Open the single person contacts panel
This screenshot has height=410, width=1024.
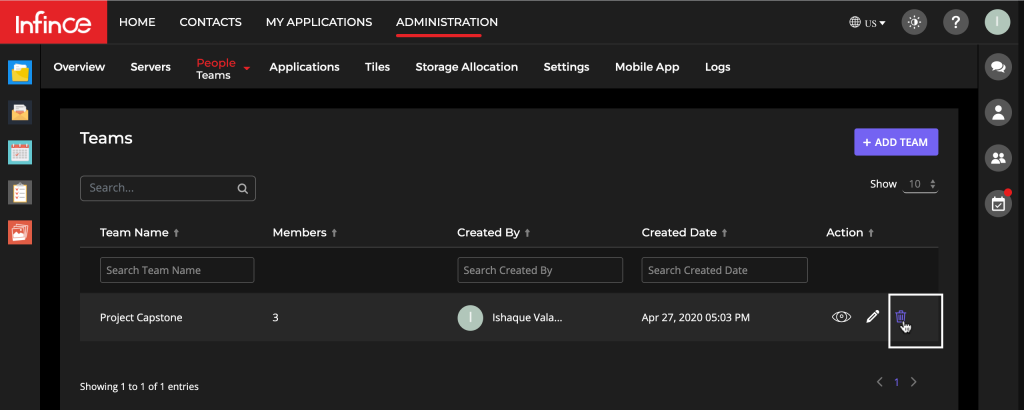(998, 112)
